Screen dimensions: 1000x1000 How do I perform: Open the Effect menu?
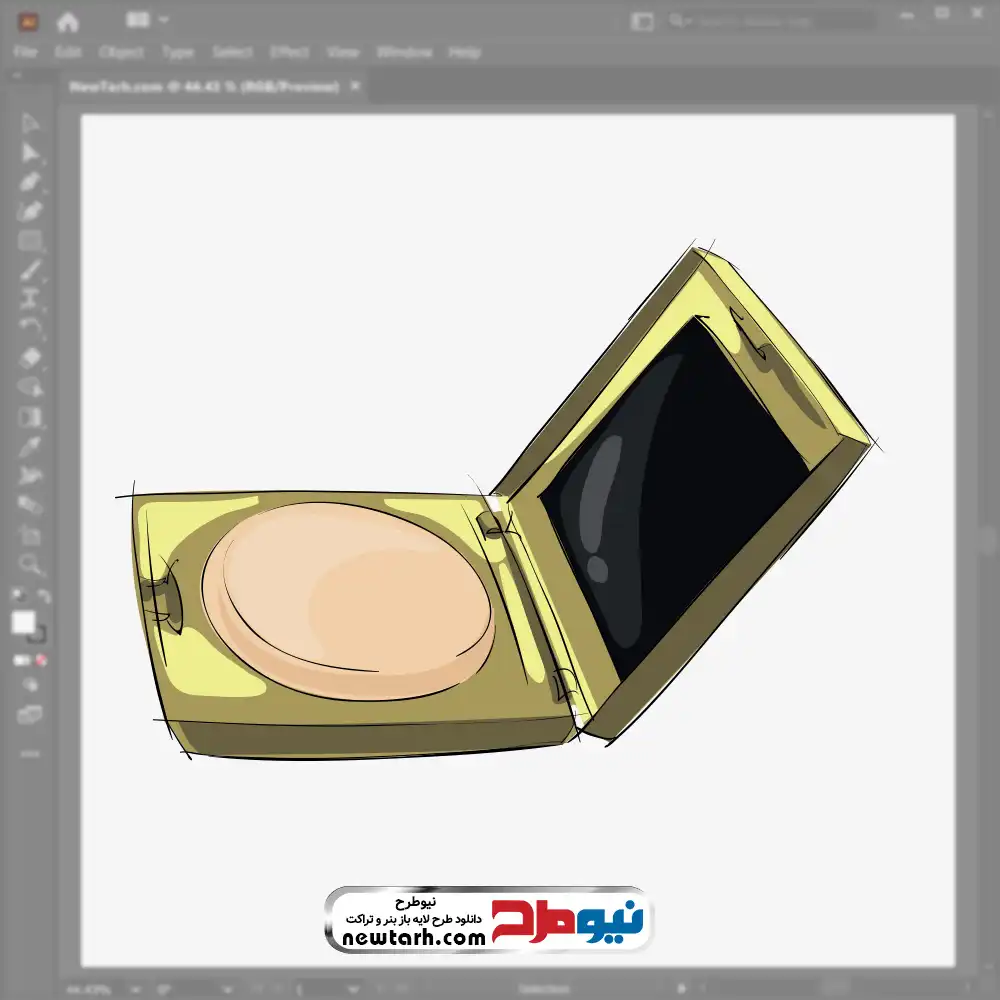tap(290, 52)
